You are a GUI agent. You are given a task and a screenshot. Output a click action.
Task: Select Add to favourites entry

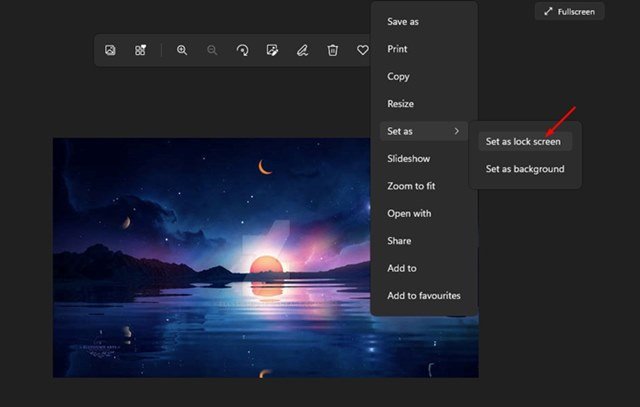424,296
